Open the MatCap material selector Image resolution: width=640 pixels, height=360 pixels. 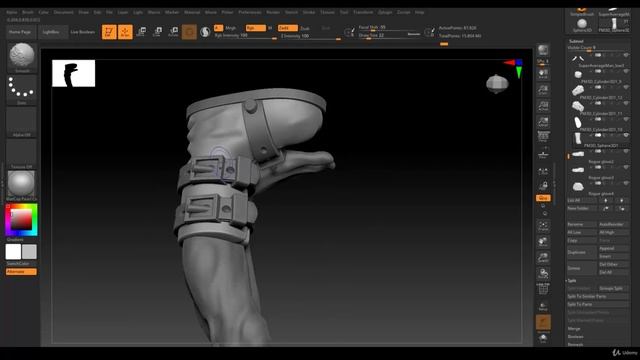pos(22,185)
